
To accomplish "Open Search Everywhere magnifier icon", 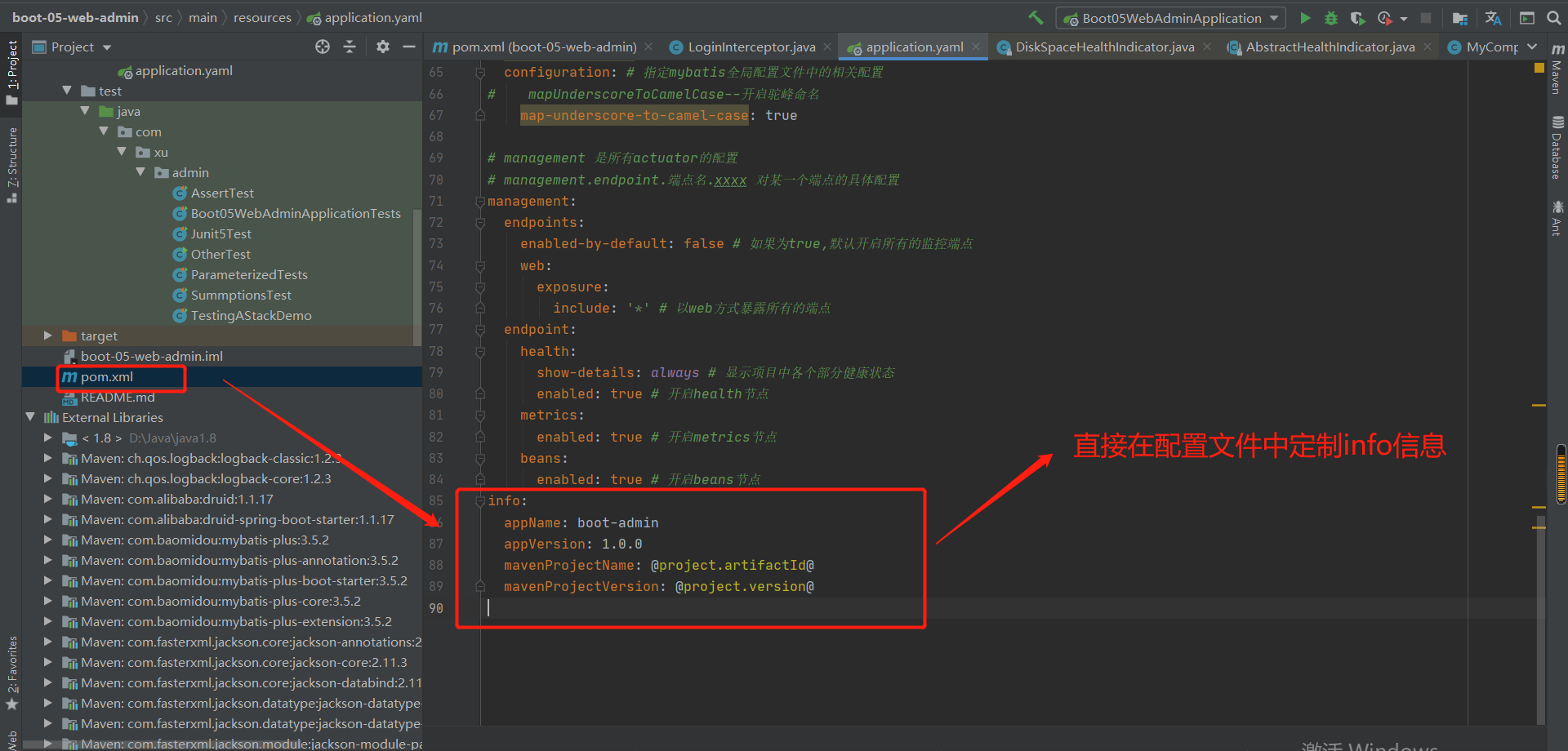I will point(1553,18).
